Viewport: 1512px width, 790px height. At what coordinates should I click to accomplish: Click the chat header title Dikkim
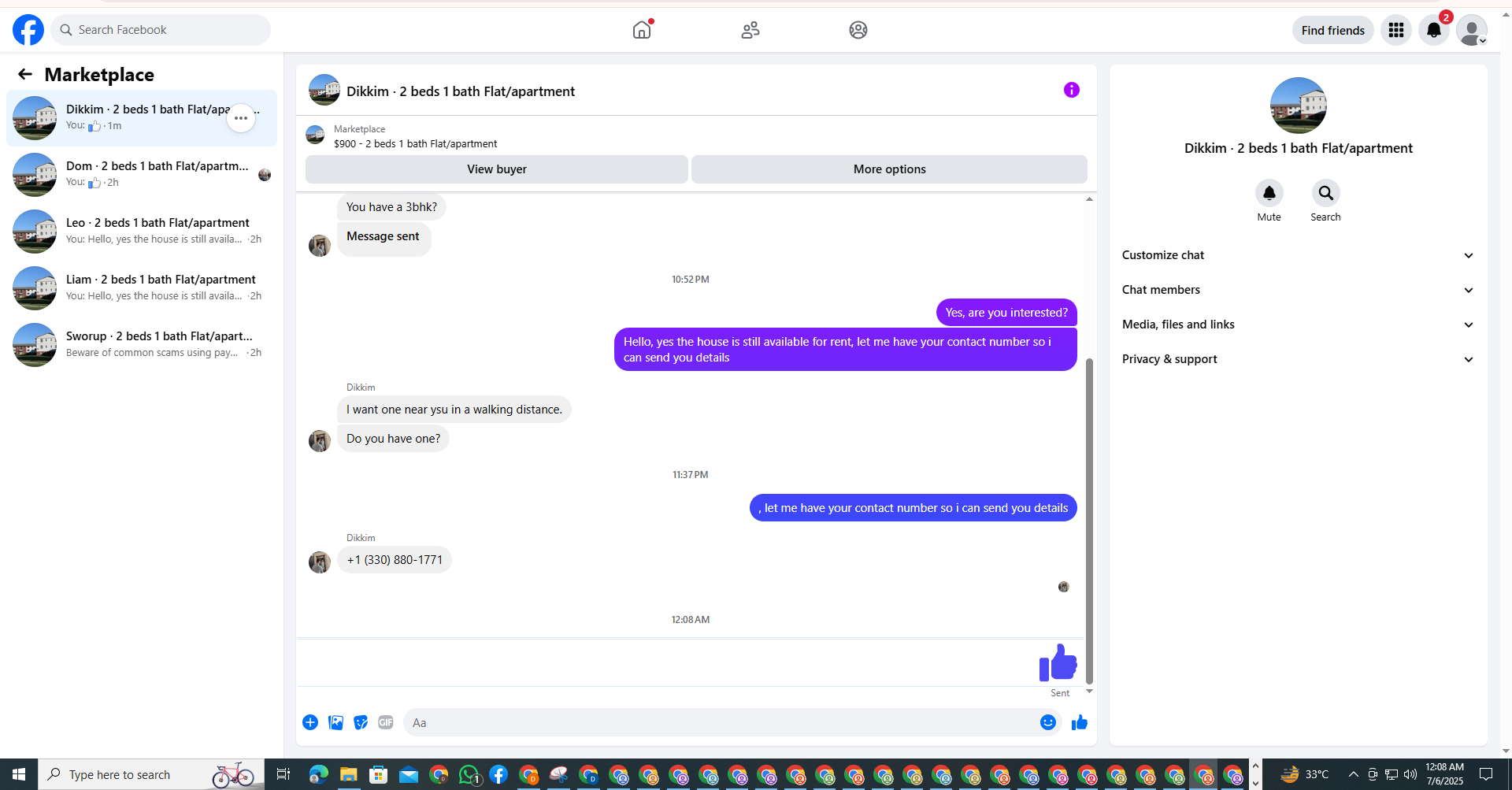[x=461, y=91]
